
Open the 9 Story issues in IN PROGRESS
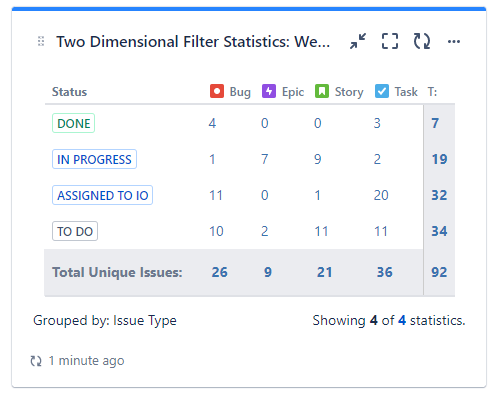point(318,159)
